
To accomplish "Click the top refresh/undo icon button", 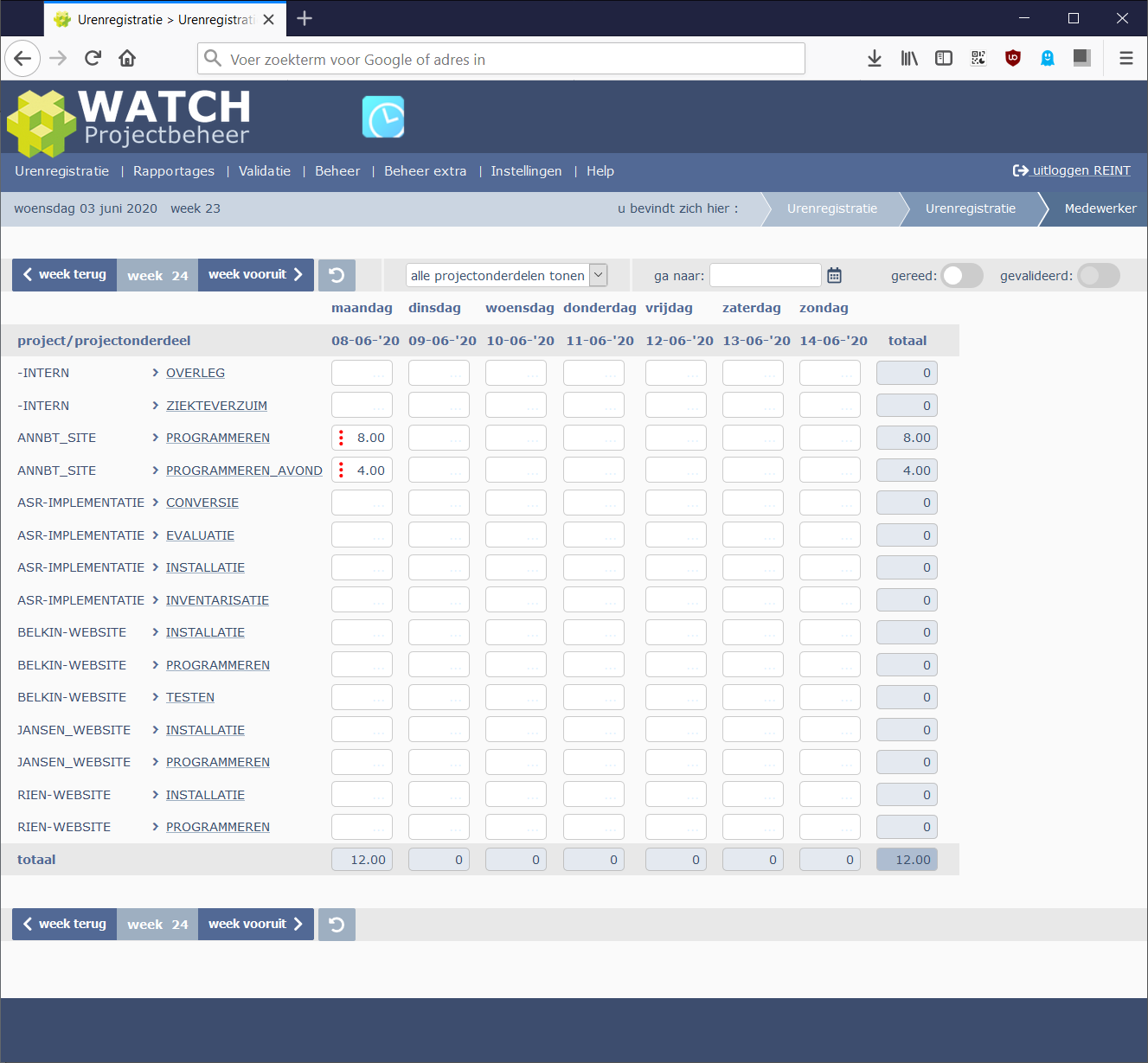I will [337, 275].
